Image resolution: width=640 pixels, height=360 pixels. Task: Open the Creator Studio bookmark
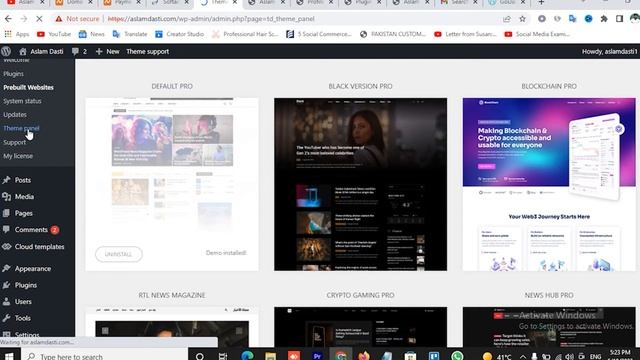pos(179,34)
